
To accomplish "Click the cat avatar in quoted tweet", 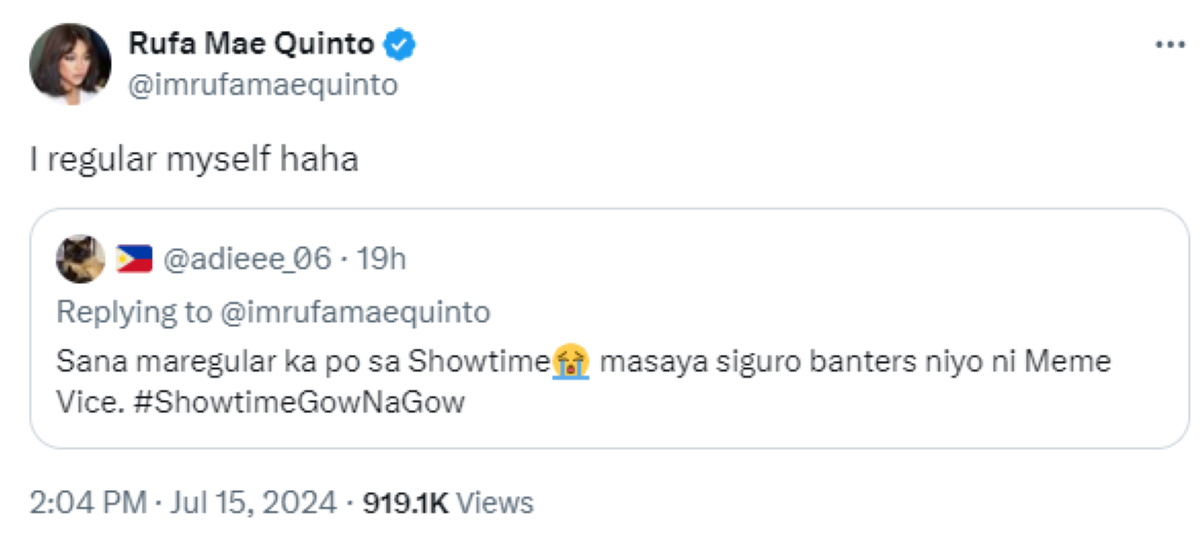I will click(81, 260).
